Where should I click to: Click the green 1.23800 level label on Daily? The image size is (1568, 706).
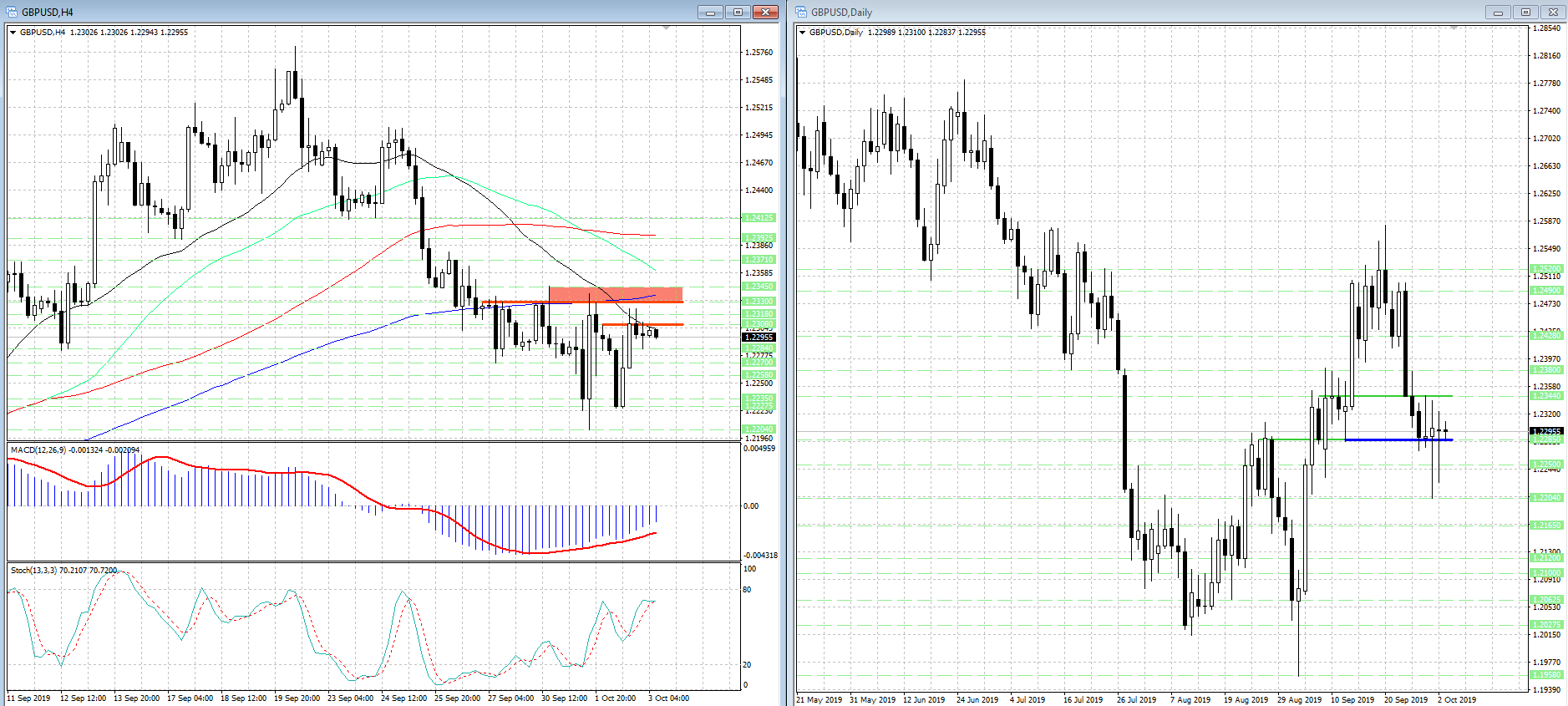pos(1546,370)
